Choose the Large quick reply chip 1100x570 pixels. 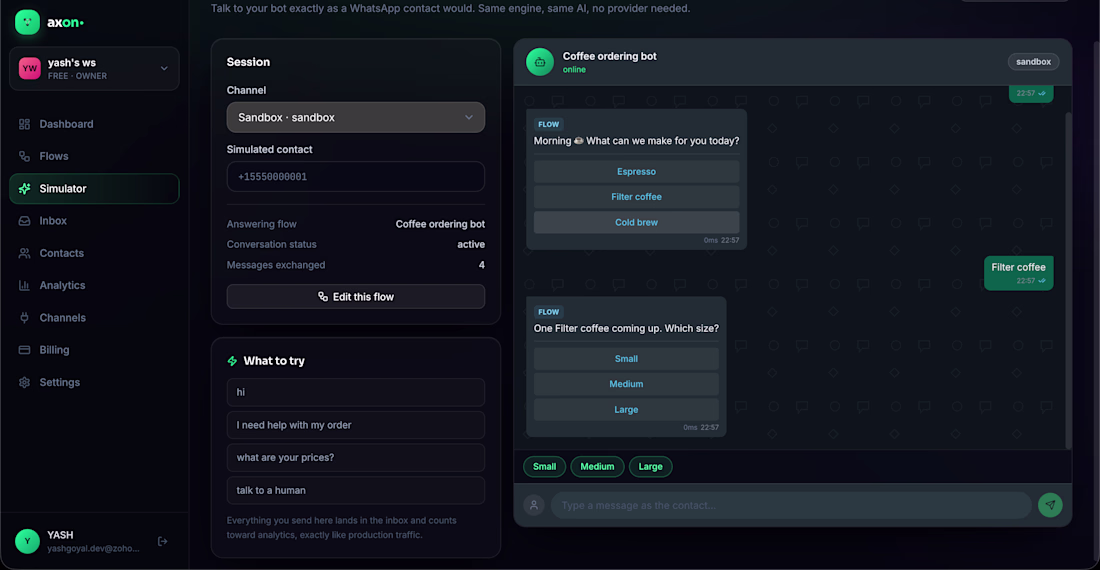(x=650, y=466)
